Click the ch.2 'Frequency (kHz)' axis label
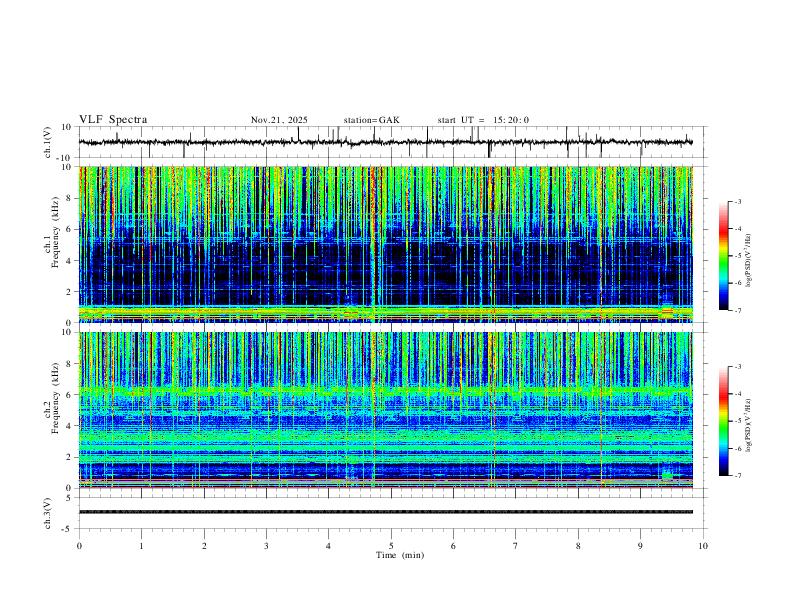 click(55, 398)
